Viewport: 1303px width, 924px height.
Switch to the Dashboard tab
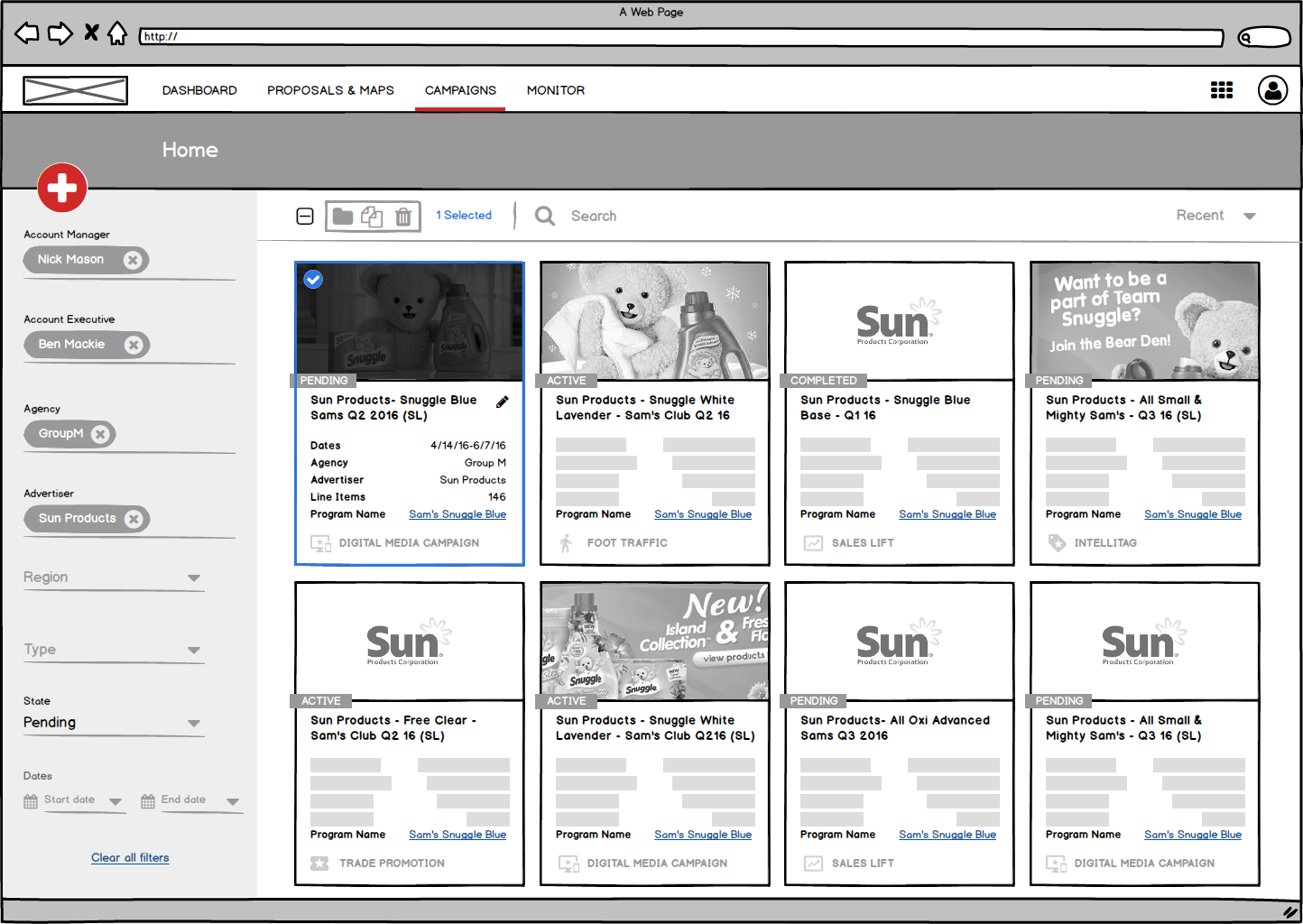point(199,90)
